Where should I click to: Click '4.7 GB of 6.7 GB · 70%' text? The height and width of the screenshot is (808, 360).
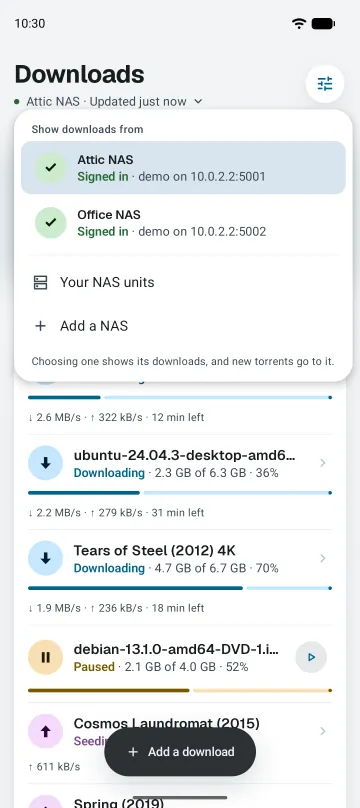(x=216, y=568)
